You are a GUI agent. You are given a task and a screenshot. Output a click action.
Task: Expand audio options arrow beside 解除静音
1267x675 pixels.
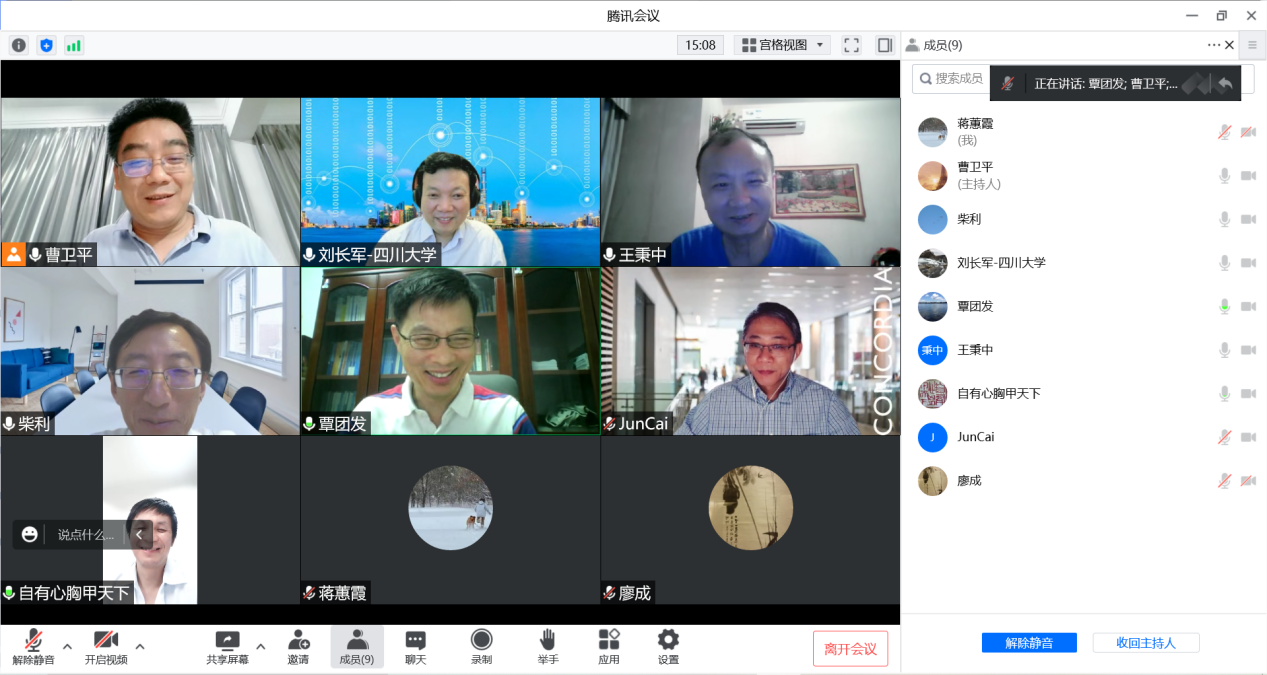[x=67, y=646]
